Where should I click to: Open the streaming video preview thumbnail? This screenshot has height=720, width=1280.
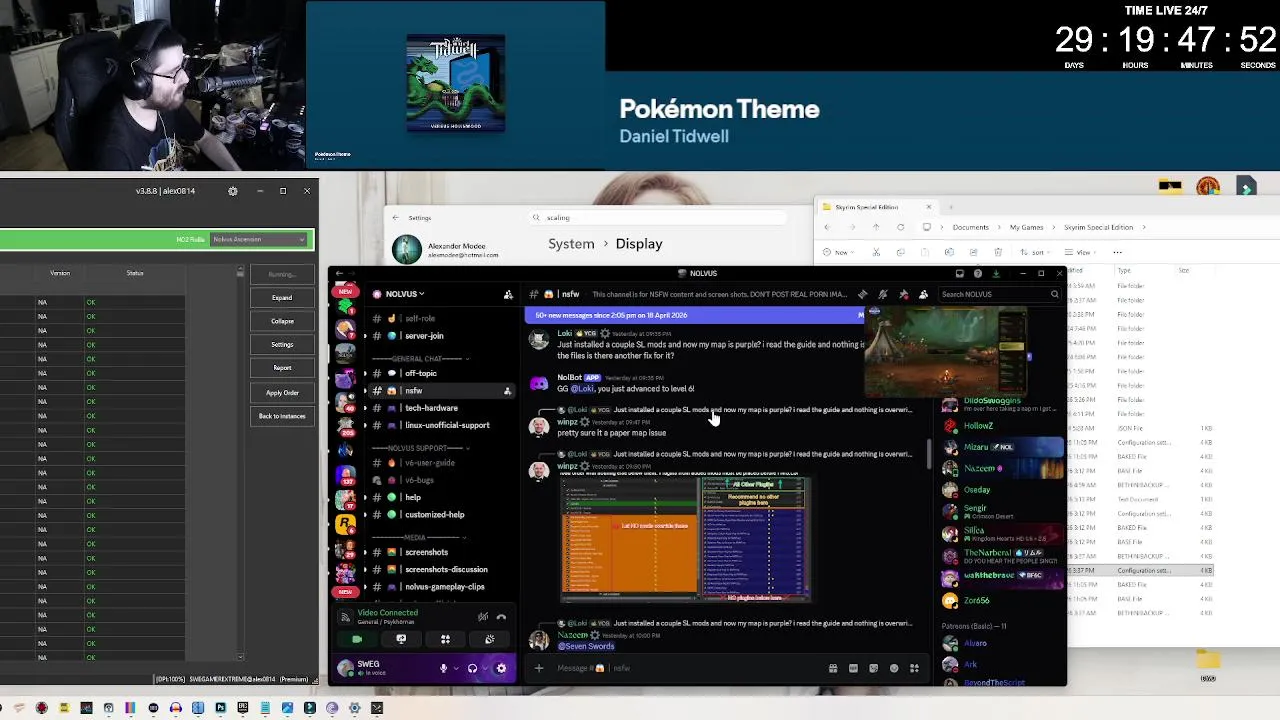947,352
